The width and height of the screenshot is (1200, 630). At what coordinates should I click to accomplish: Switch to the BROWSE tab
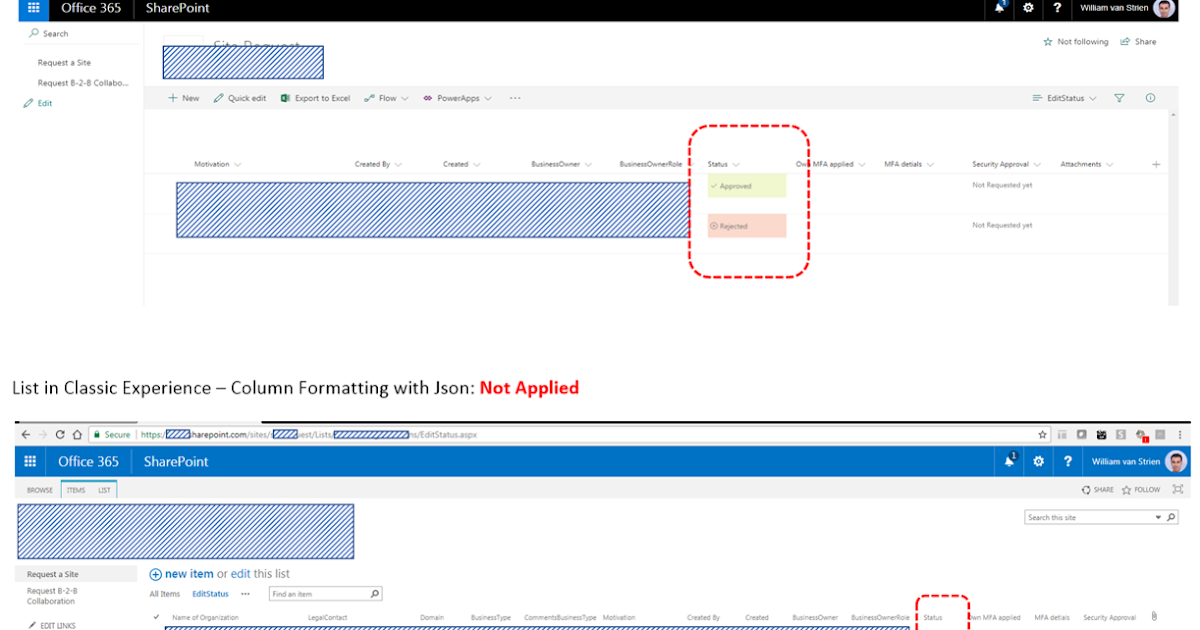click(38, 489)
